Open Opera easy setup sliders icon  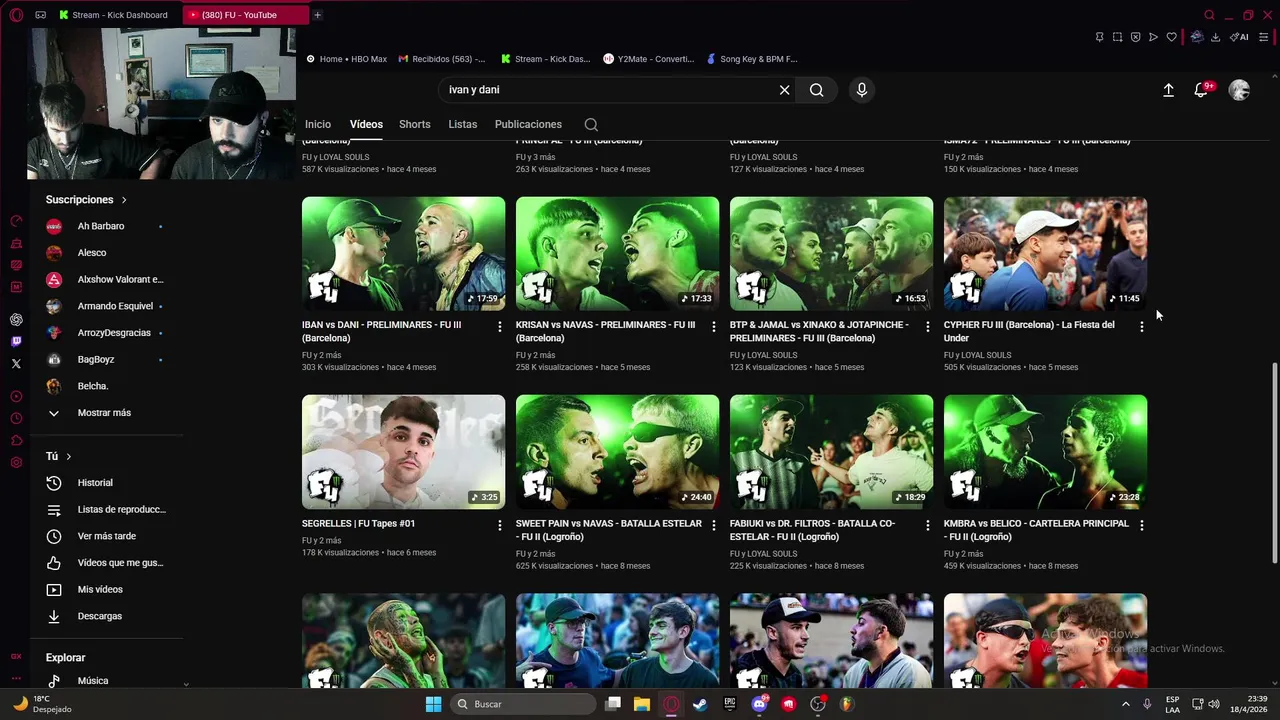click(1264, 37)
